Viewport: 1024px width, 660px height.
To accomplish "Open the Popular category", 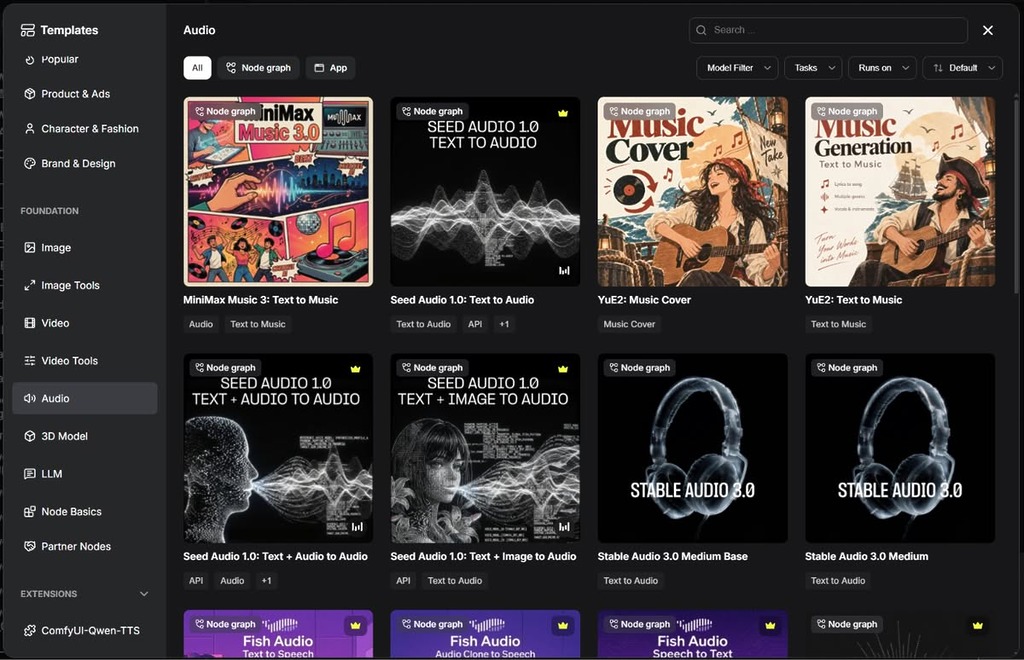I will [x=85, y=59].
